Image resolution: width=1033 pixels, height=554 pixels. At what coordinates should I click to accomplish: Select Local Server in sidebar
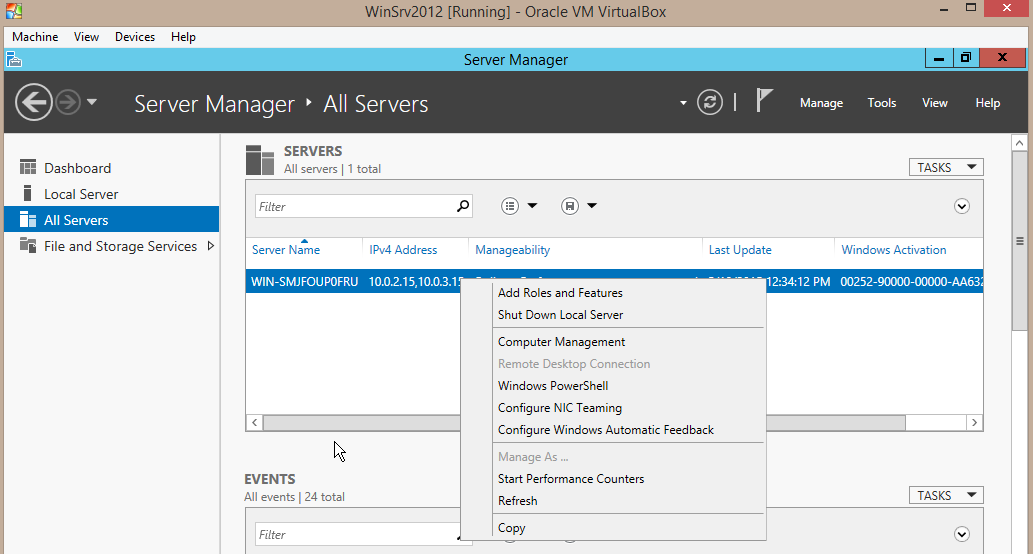81,194
